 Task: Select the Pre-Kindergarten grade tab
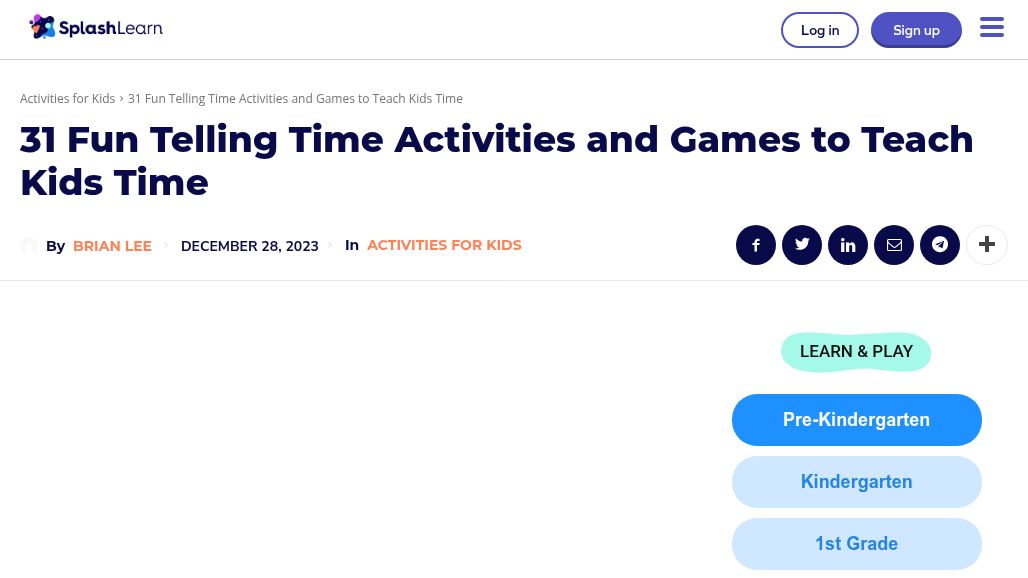[x=856, y=420]
